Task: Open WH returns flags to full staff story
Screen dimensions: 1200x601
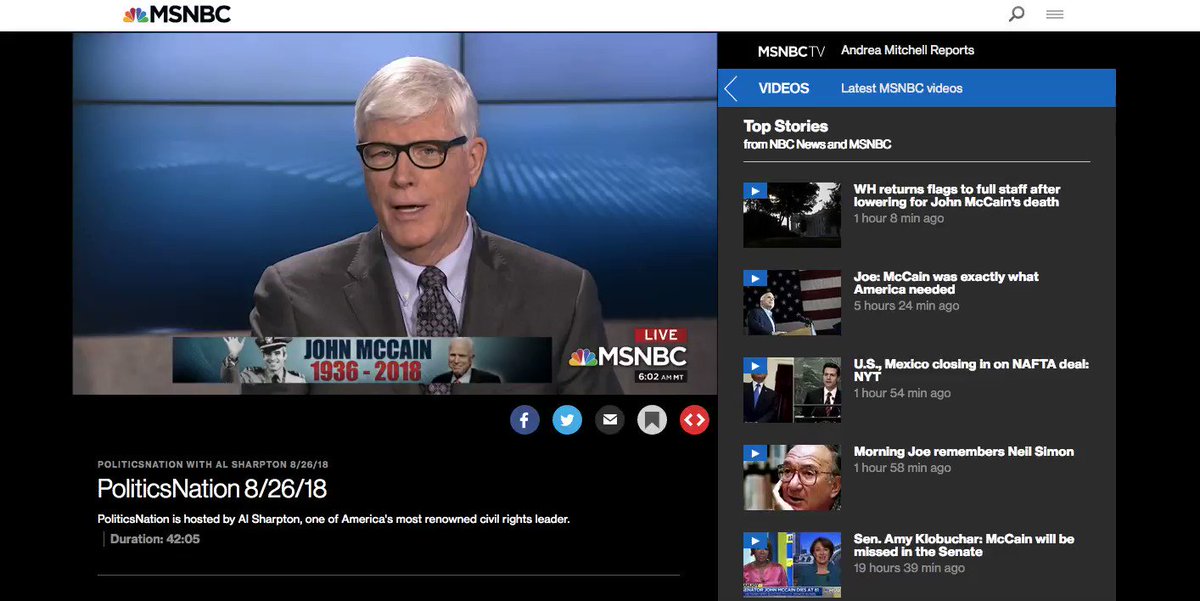Action: [x=957, y=195]
